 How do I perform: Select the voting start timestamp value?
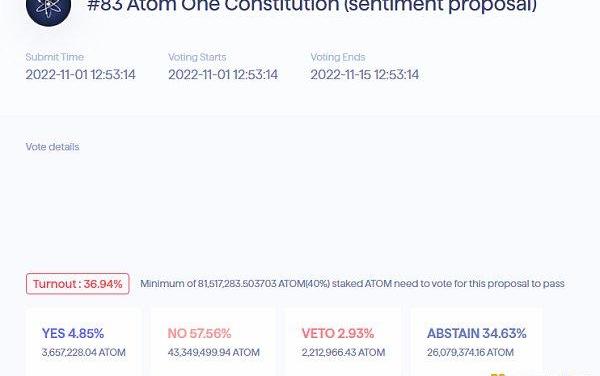point(223,74)
